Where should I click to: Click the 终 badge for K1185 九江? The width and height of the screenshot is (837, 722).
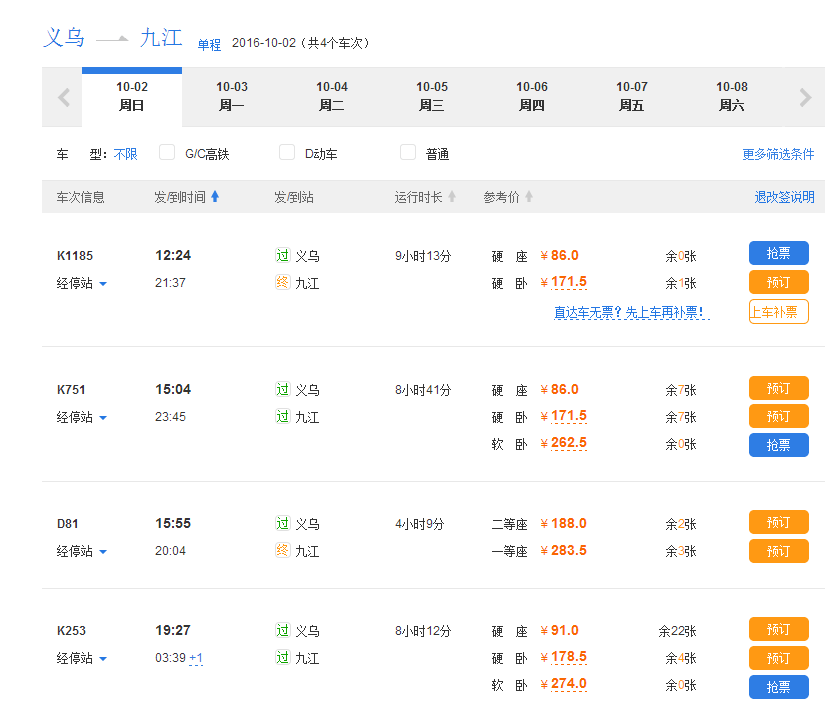click(x=282, y=282)
